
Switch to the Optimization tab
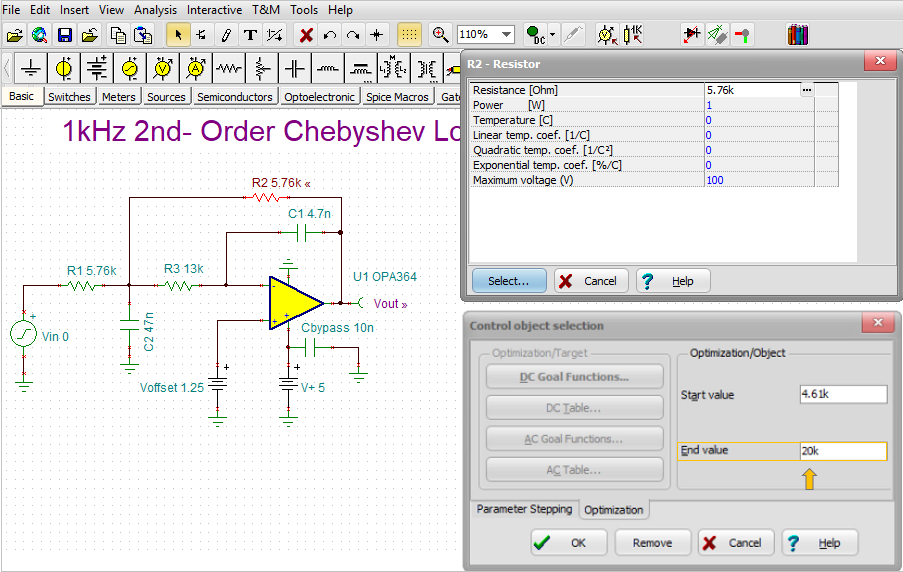[613, 510]
